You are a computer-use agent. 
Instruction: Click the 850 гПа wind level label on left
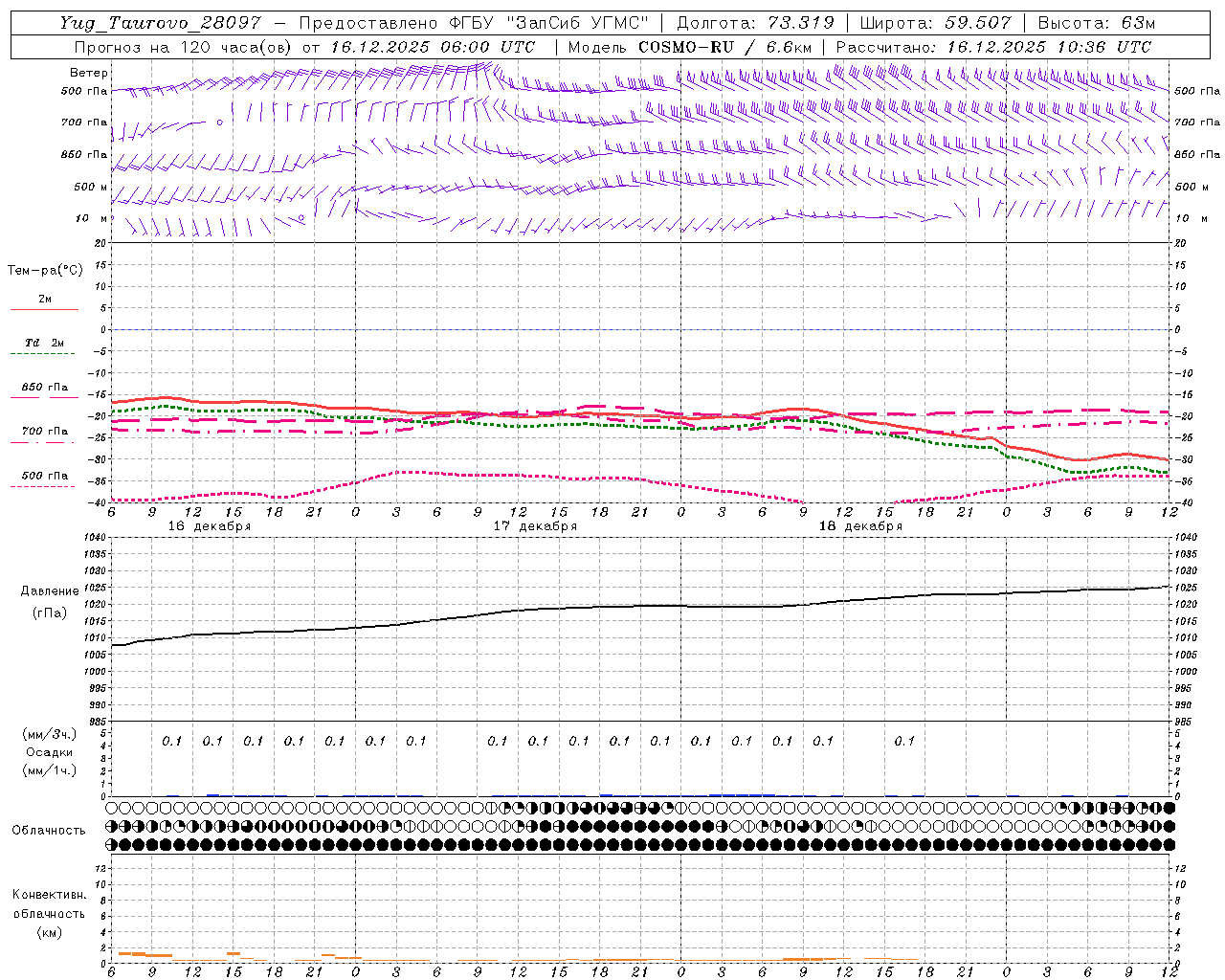tap(84, 155)
